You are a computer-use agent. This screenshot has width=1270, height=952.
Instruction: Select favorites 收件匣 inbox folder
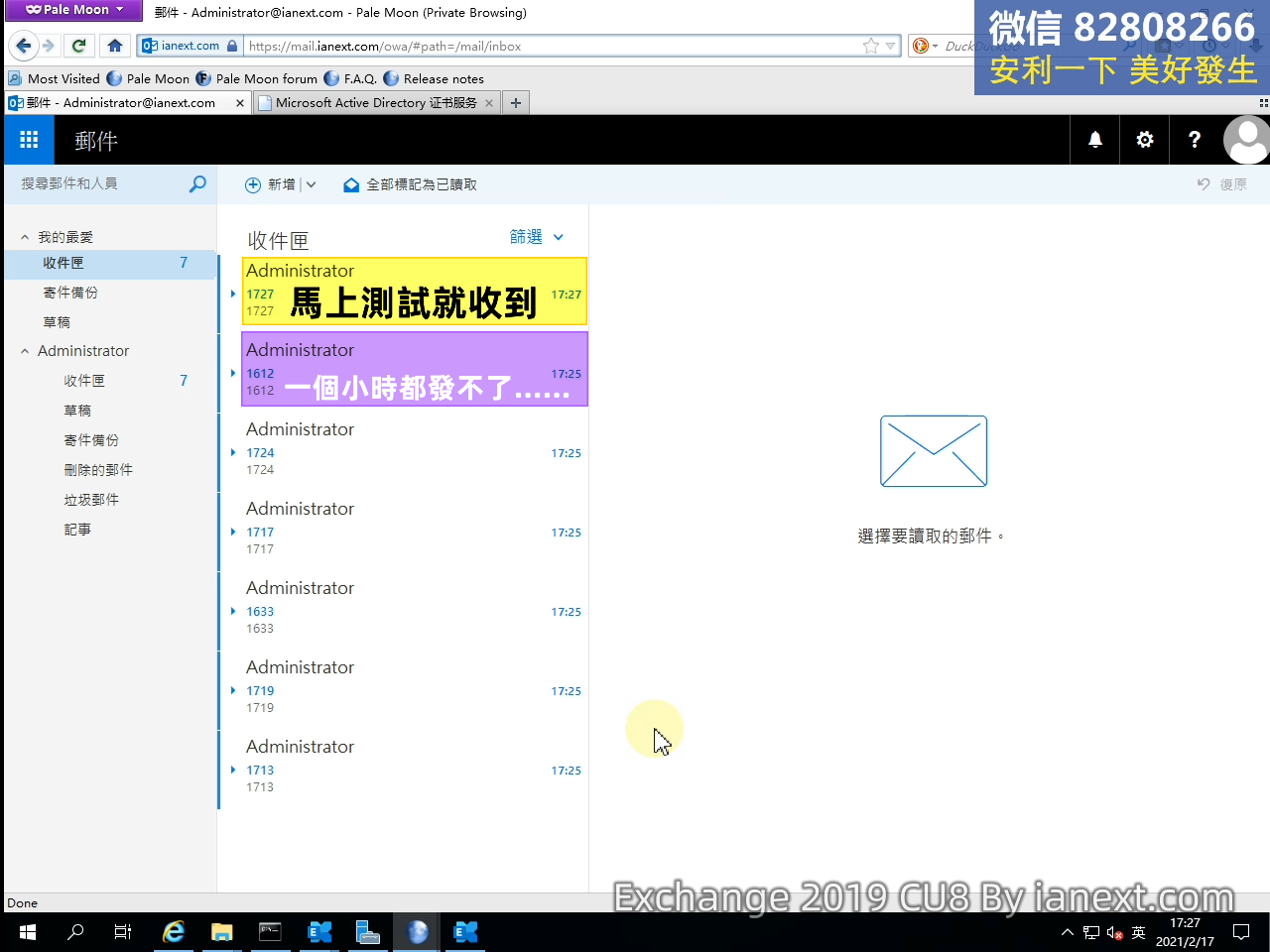109,263
